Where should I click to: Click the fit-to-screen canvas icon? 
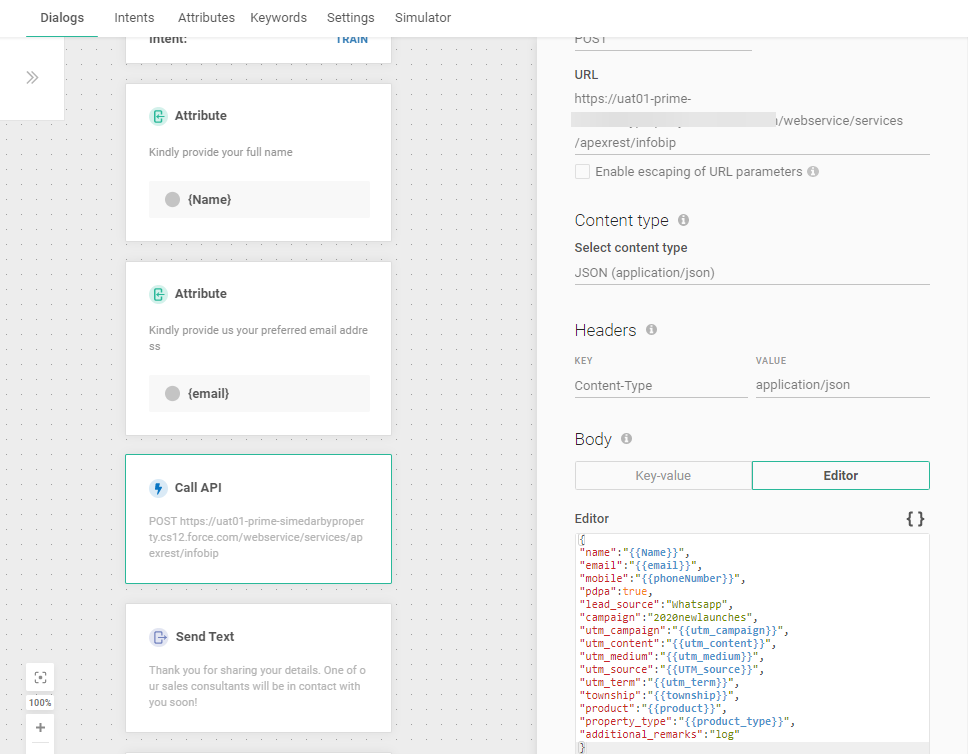pyautogui.click(x=40, y=677)
